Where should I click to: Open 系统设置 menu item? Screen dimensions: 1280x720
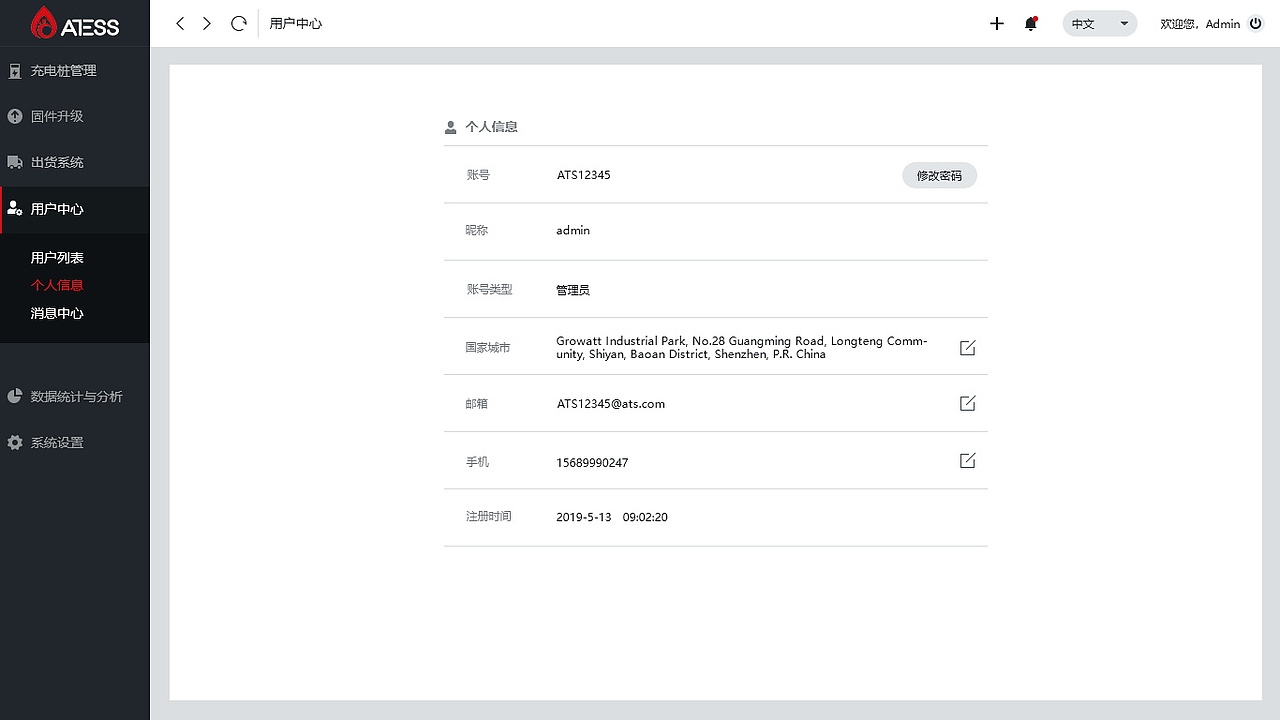tap(57, 443)
